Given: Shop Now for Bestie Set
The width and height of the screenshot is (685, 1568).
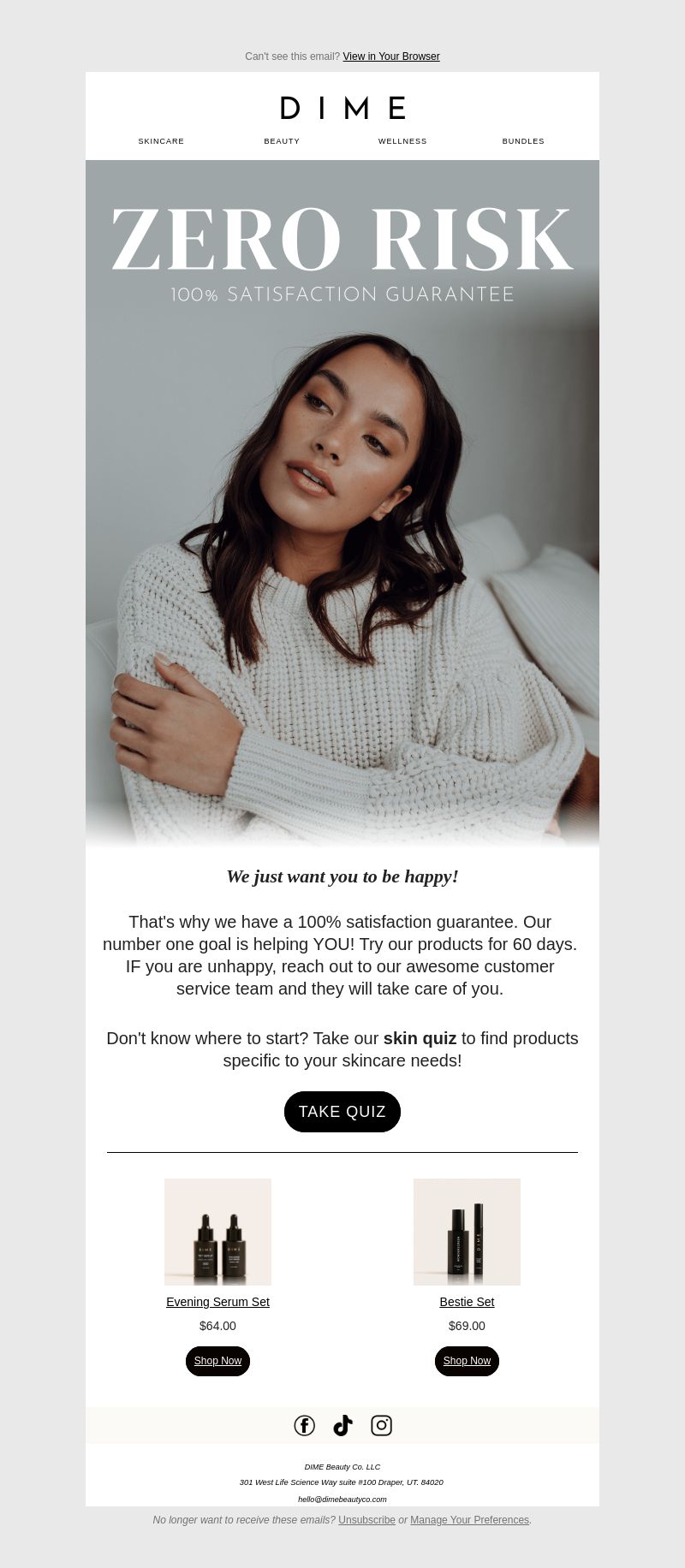Looking at the screenshot, I should click(467, 1361).
